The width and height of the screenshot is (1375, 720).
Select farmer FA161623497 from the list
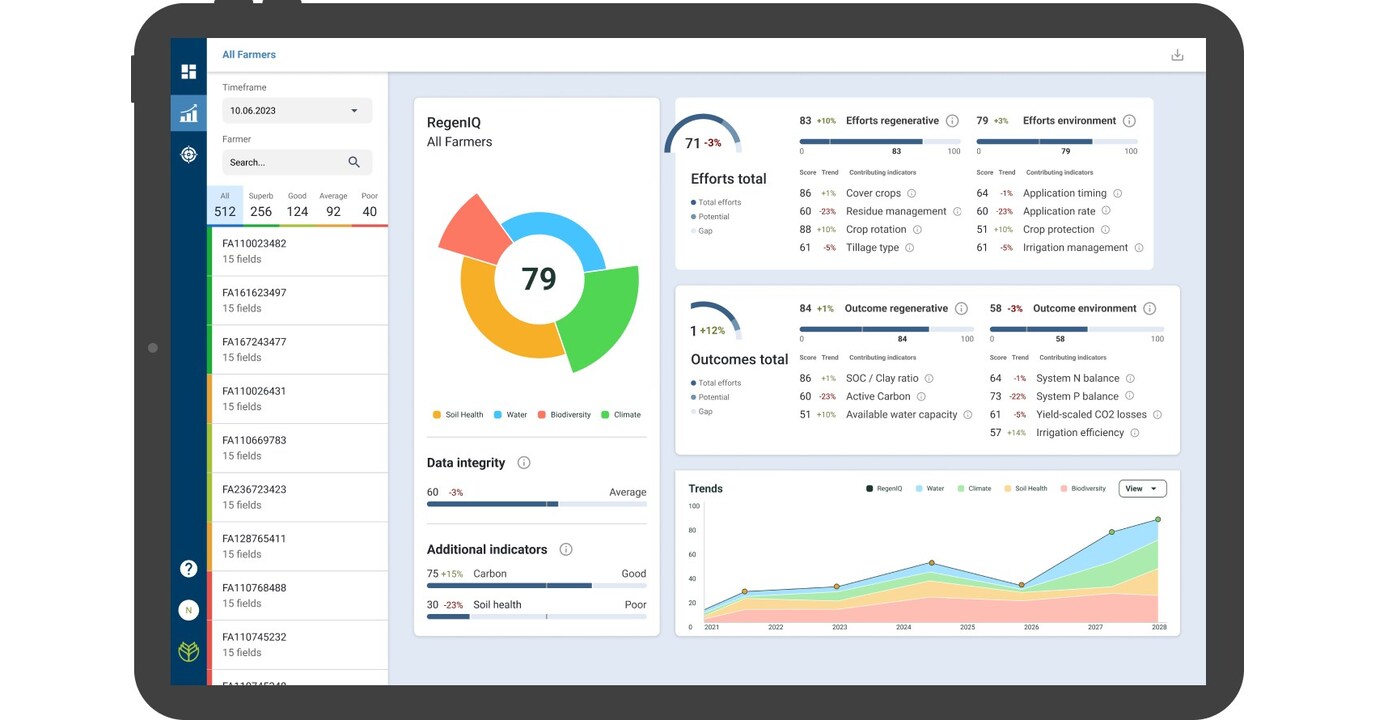298,300
